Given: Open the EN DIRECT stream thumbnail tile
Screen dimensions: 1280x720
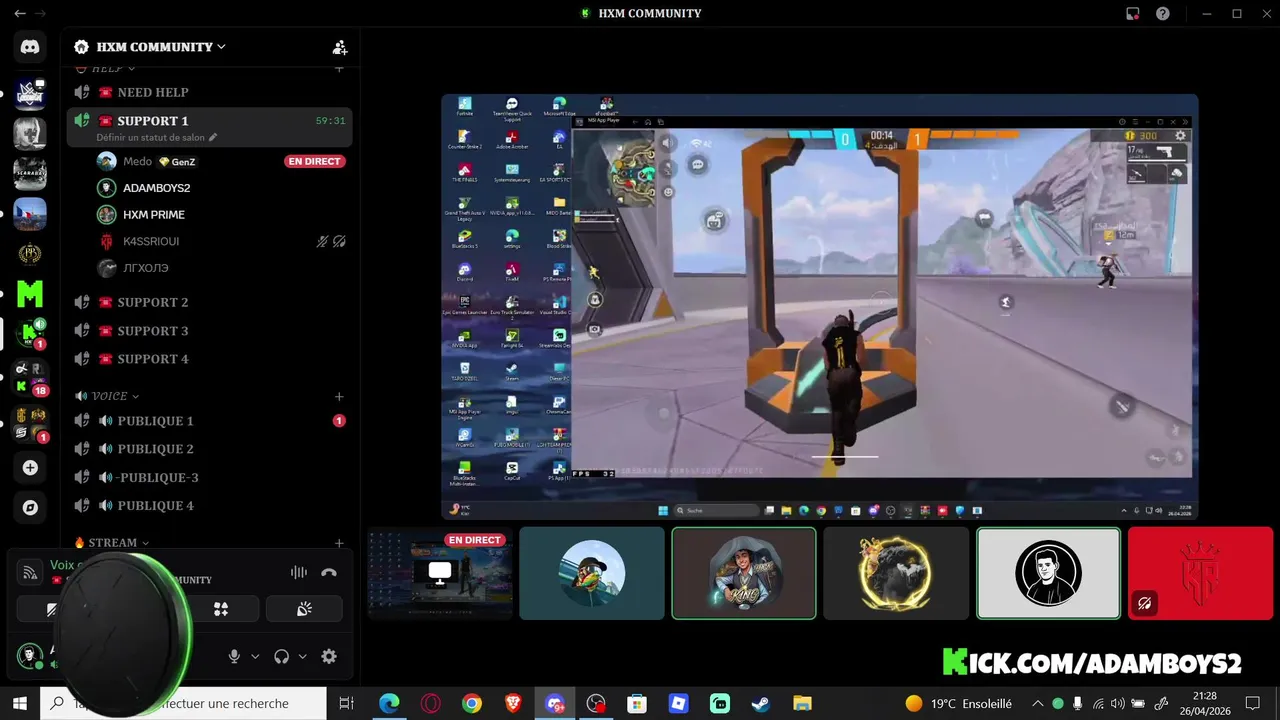Looking at the screenshot, I should click(x=440, y=574).
